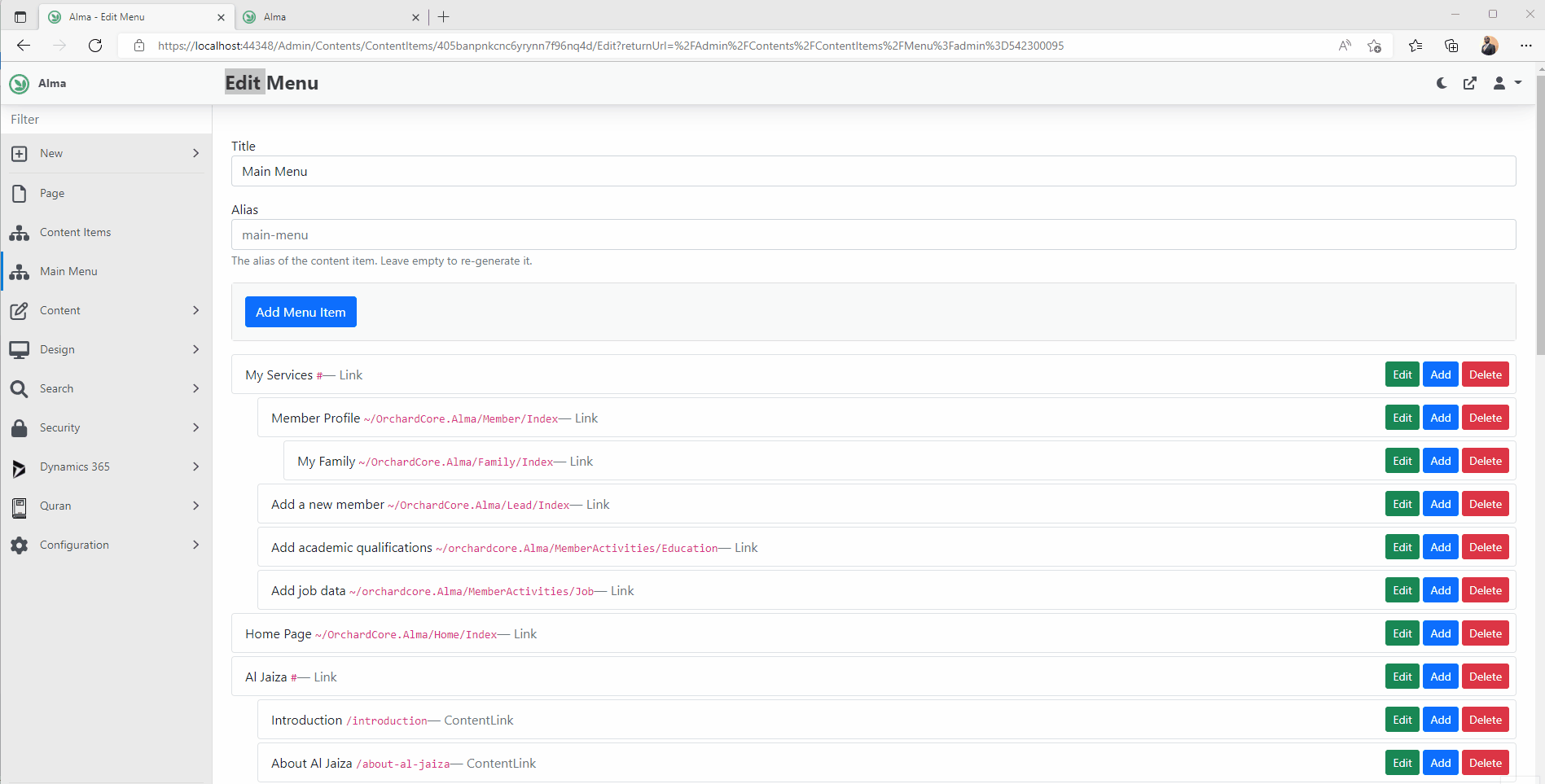Expand the Configuration section
Viewport: 1545px width, 784px height.
73,545
